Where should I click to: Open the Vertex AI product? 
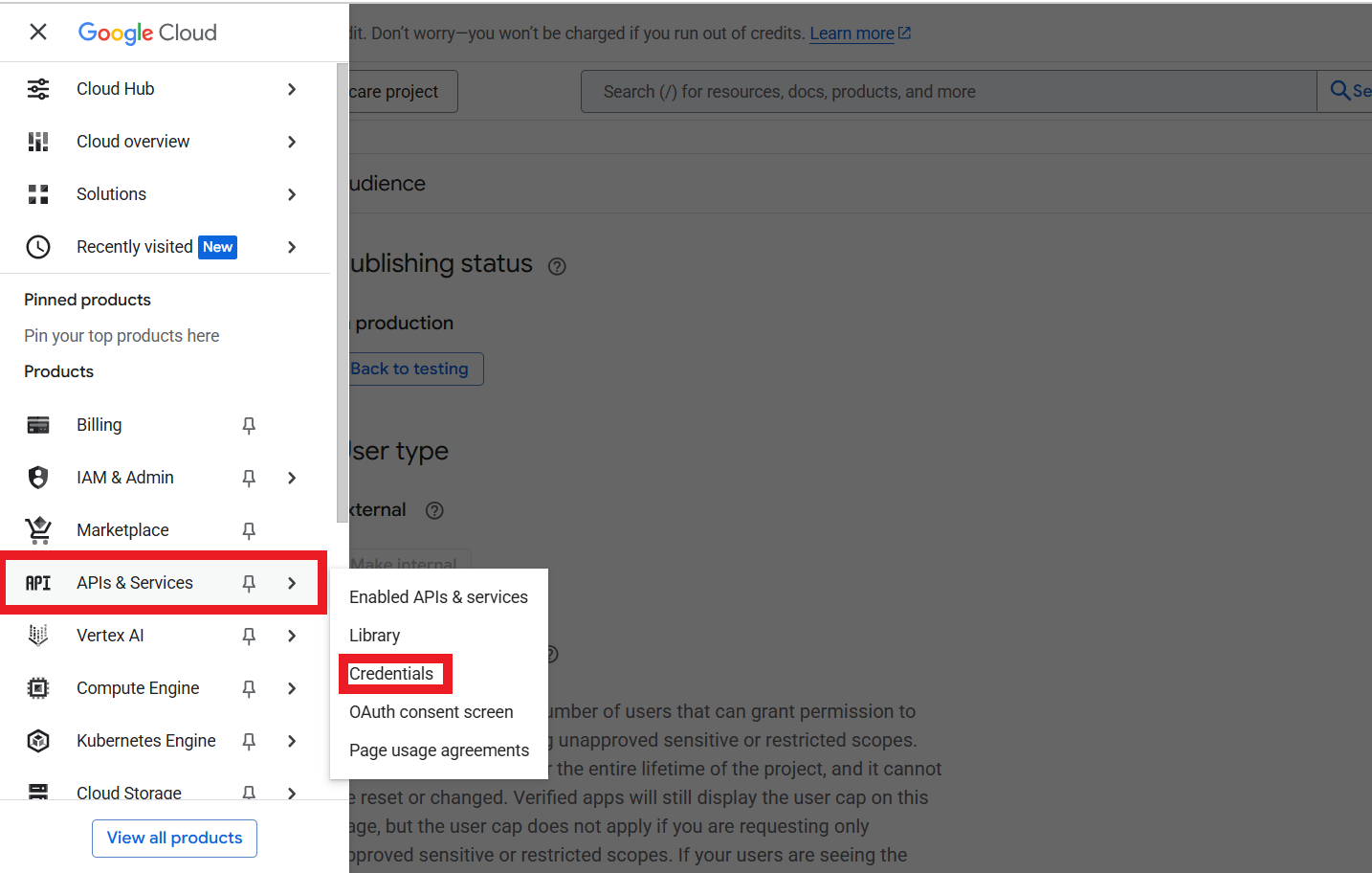pos(110,636)
